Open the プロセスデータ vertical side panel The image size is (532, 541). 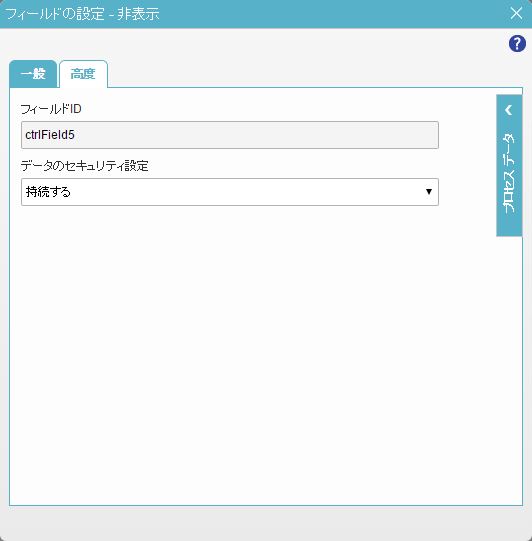(509, 166)
